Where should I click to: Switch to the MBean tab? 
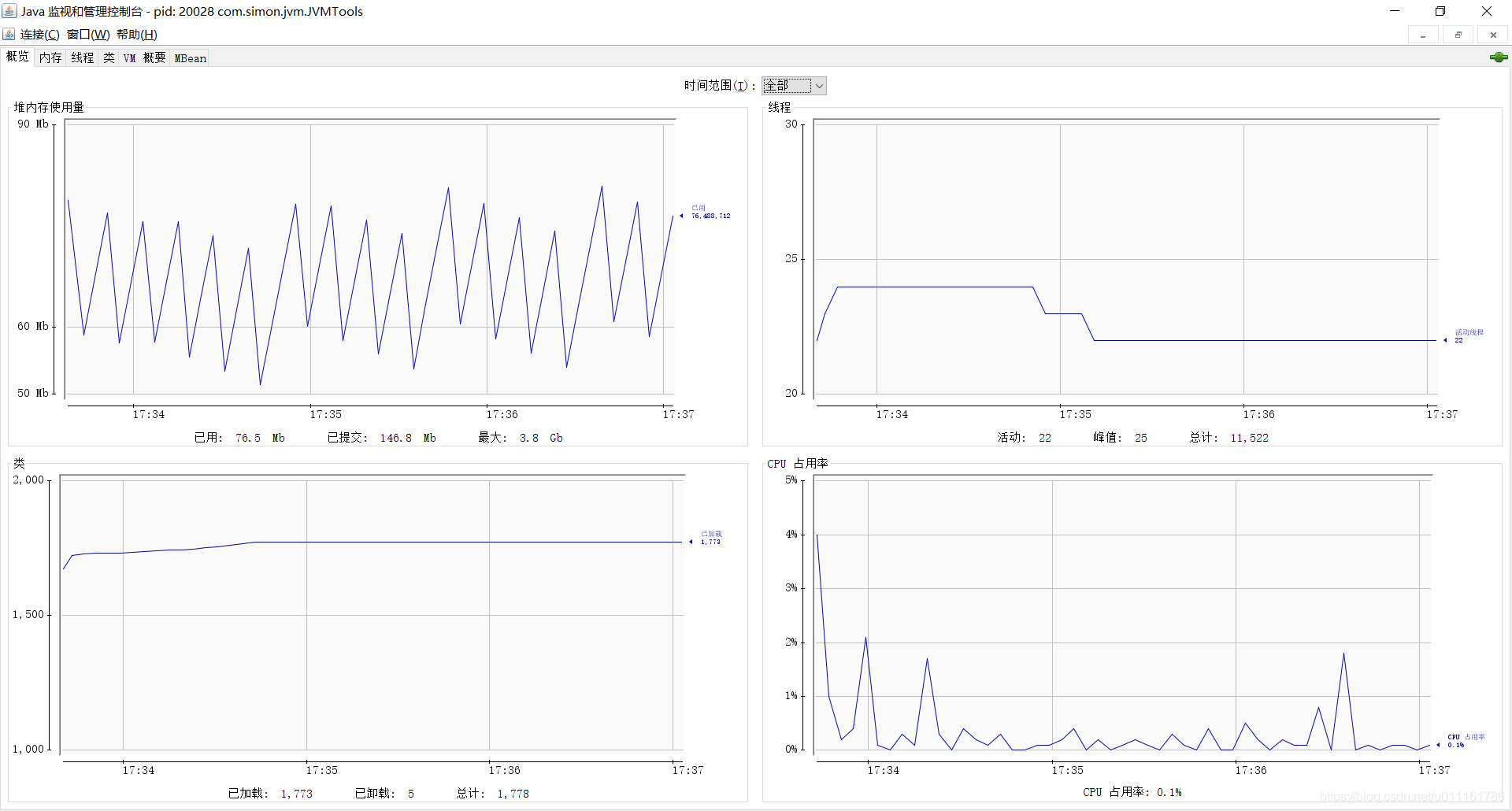[190, 57]
